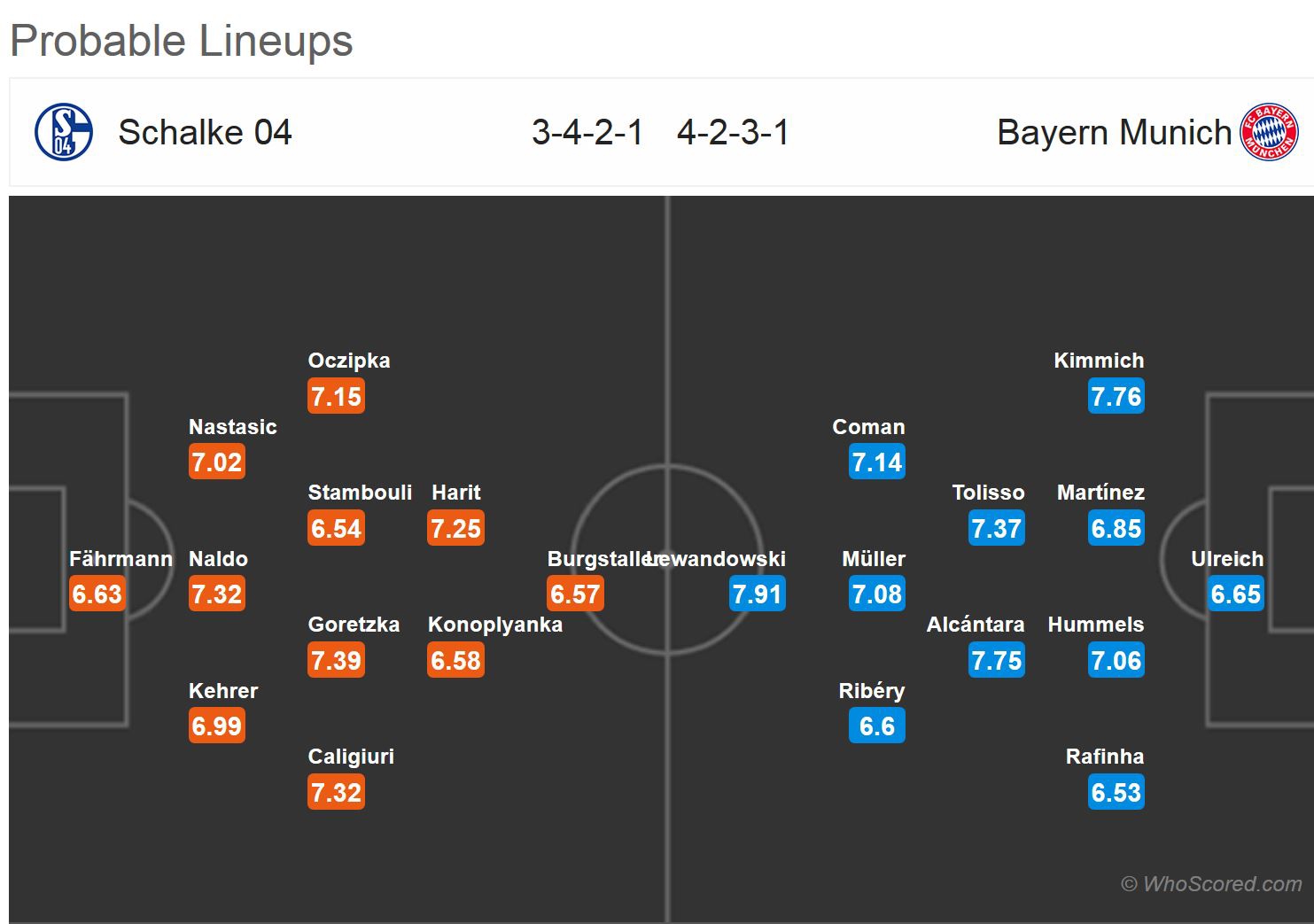Open the Alcántara player name
The height and width of the screenshot is (924, 1314).
coord(975,625)
